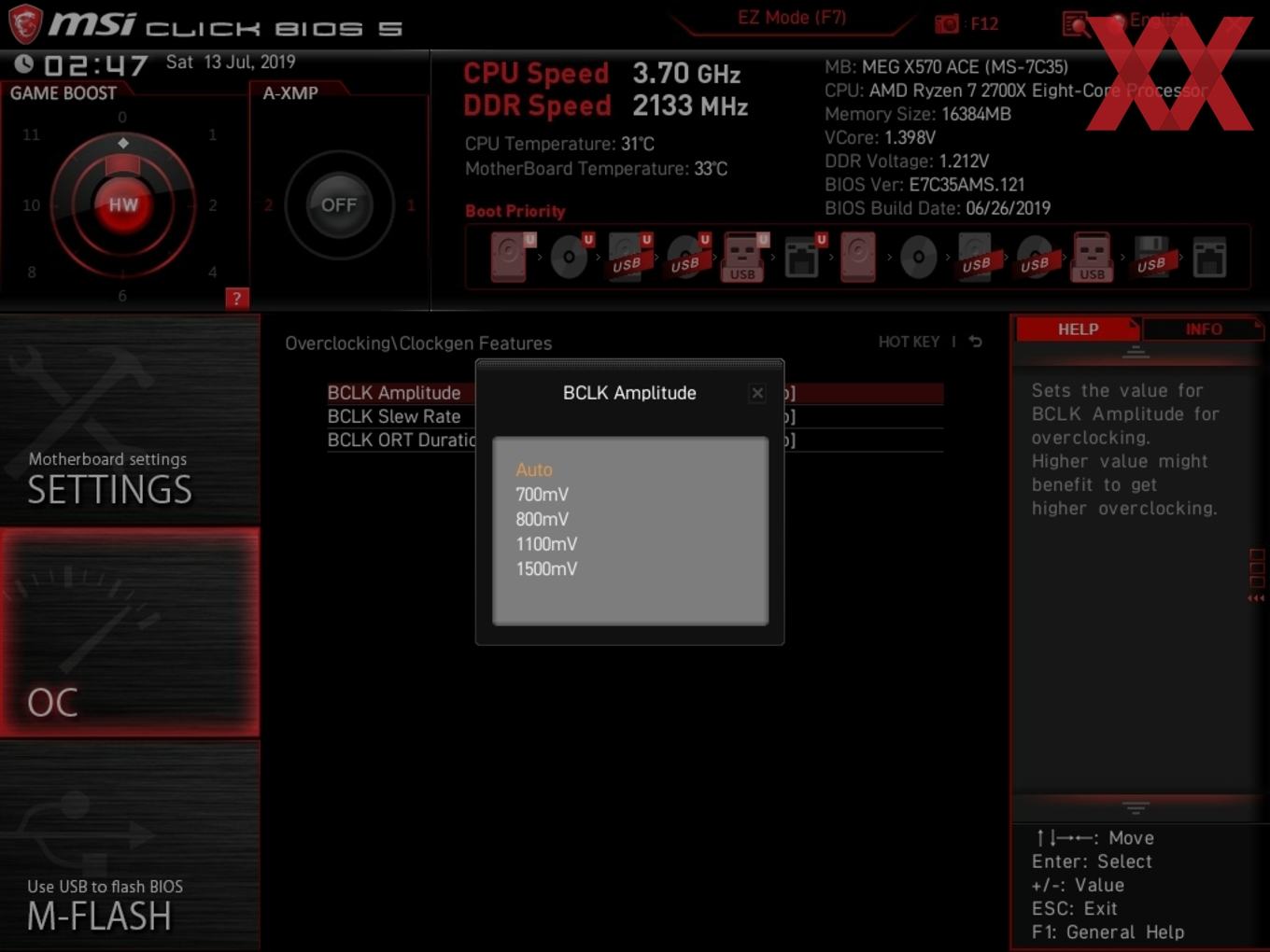The image size is (1270, 952).
Task: Select the UEFI USB hard disk boot icon
Action: (x=628, y=257)
